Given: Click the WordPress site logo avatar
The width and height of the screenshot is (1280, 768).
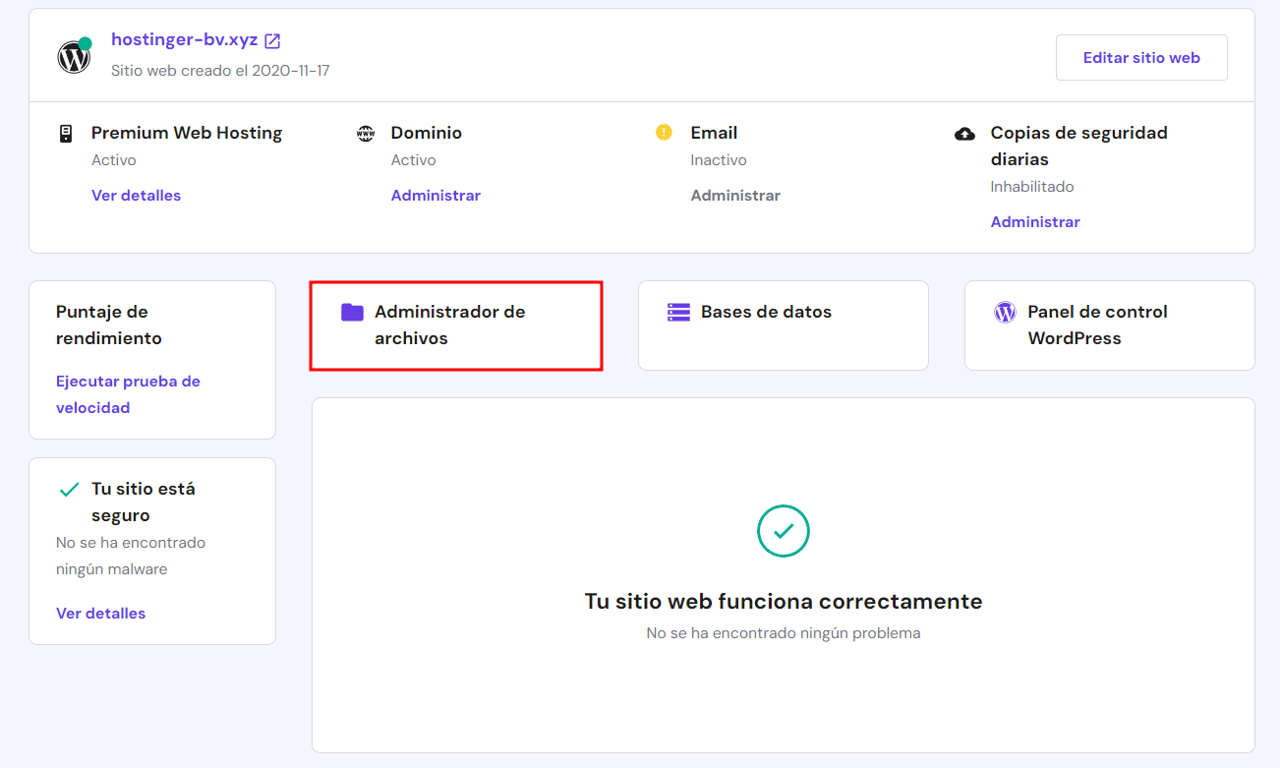Looking at the screenshot, I should 74,57.
